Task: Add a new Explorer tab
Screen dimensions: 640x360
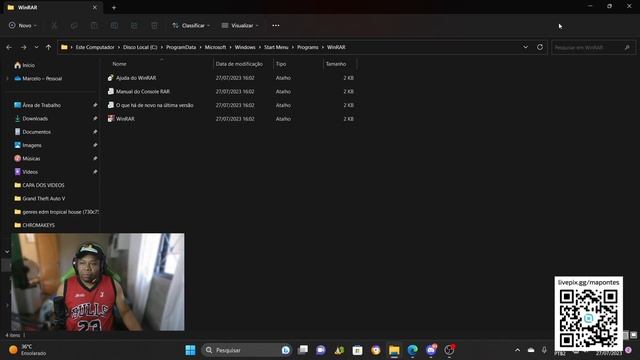Action: pos(114,7)
